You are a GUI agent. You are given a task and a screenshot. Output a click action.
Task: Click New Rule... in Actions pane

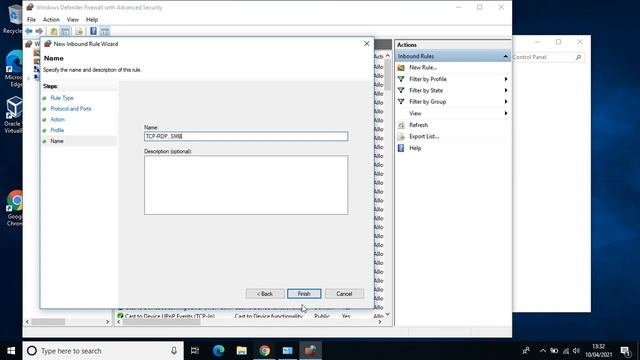[x=423, y=67]
